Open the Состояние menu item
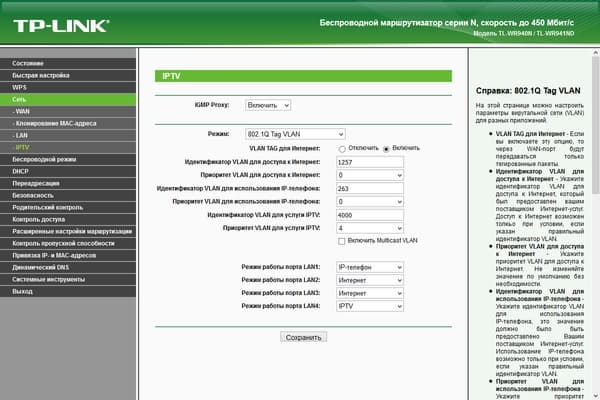 tap(68, 64)
